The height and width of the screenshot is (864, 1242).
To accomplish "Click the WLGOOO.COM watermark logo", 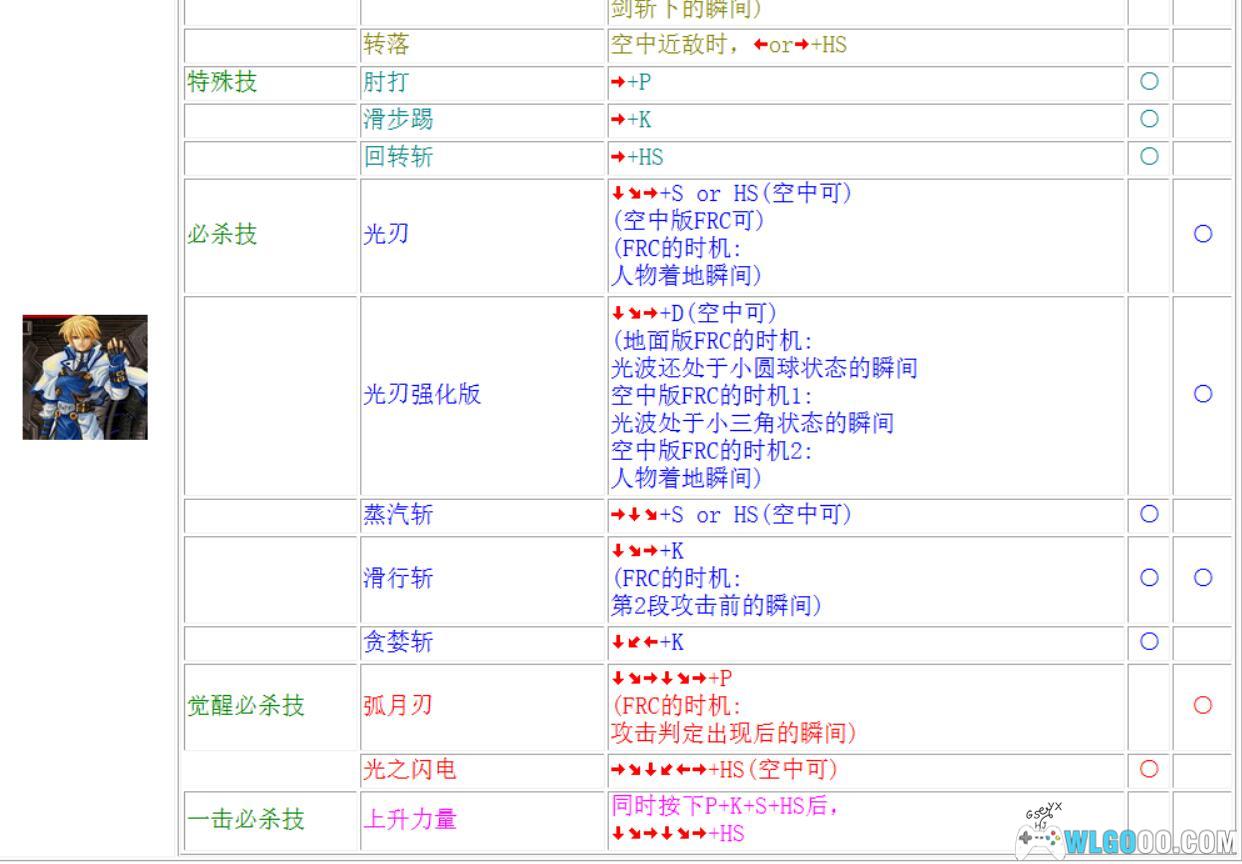I will point(1150,841).
